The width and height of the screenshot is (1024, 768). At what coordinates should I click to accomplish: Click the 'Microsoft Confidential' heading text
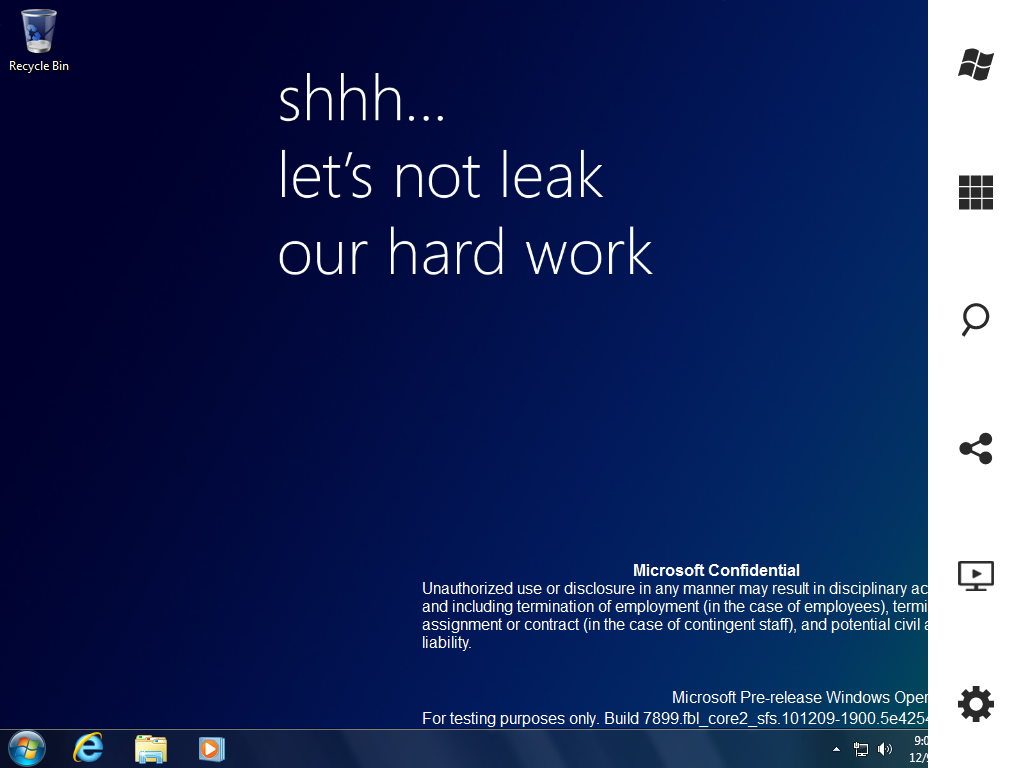pos(716,570)
